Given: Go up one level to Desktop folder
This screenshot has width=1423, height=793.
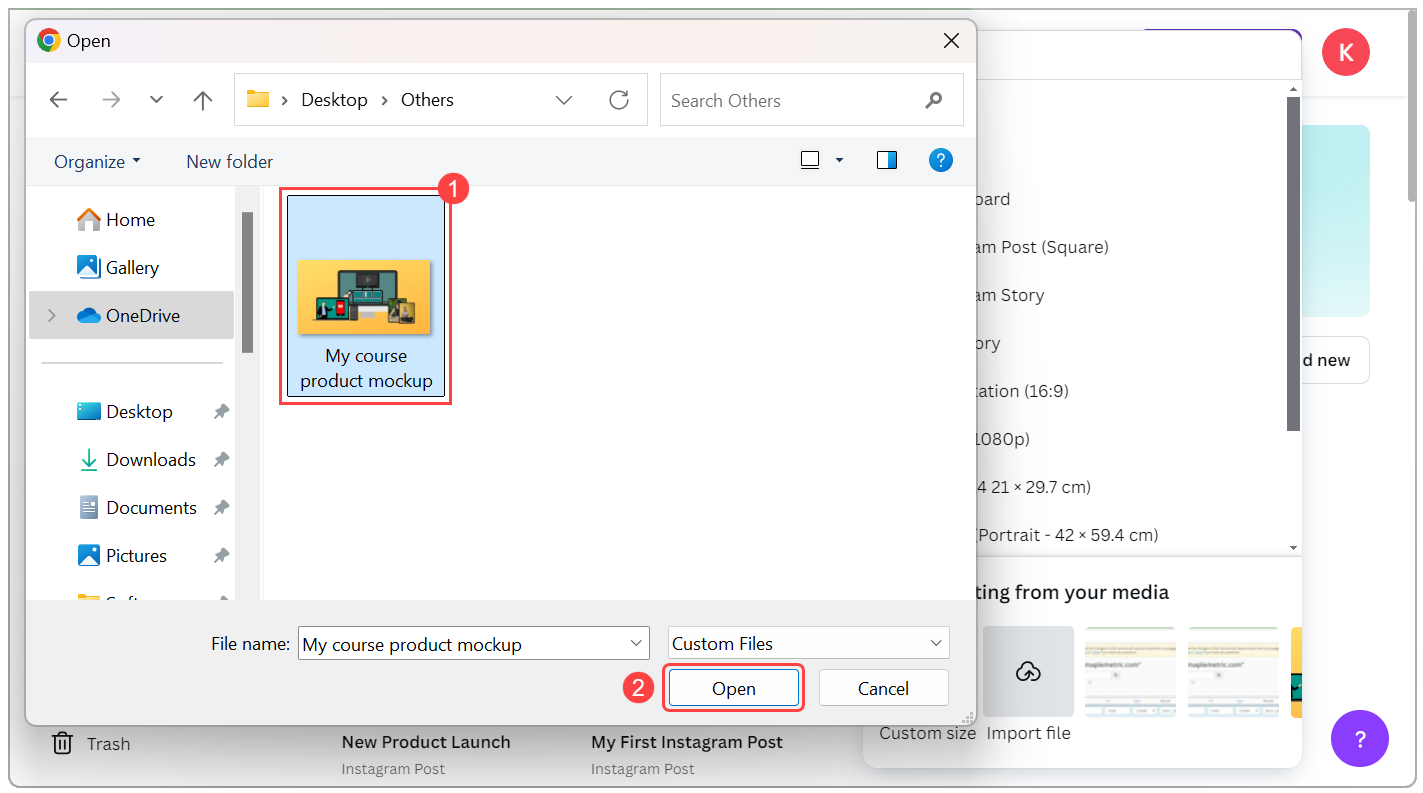Looking at the screenshot, I should tap(202, 99).
